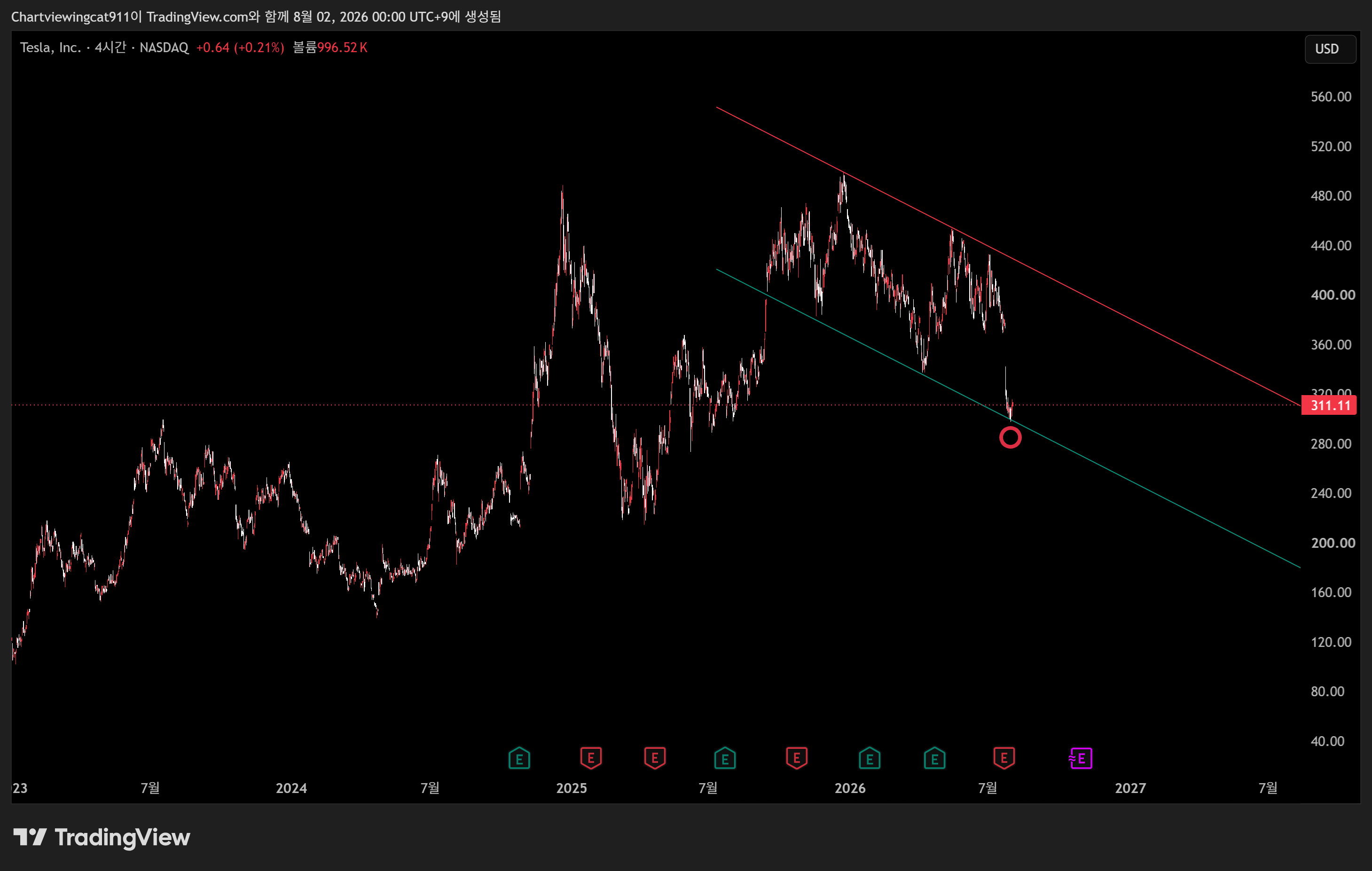Image resolution: width=1372 pixels, height=871 pixels.
Task: Click the green July 2025 earnings marker
Action: [x=725, y=758]
